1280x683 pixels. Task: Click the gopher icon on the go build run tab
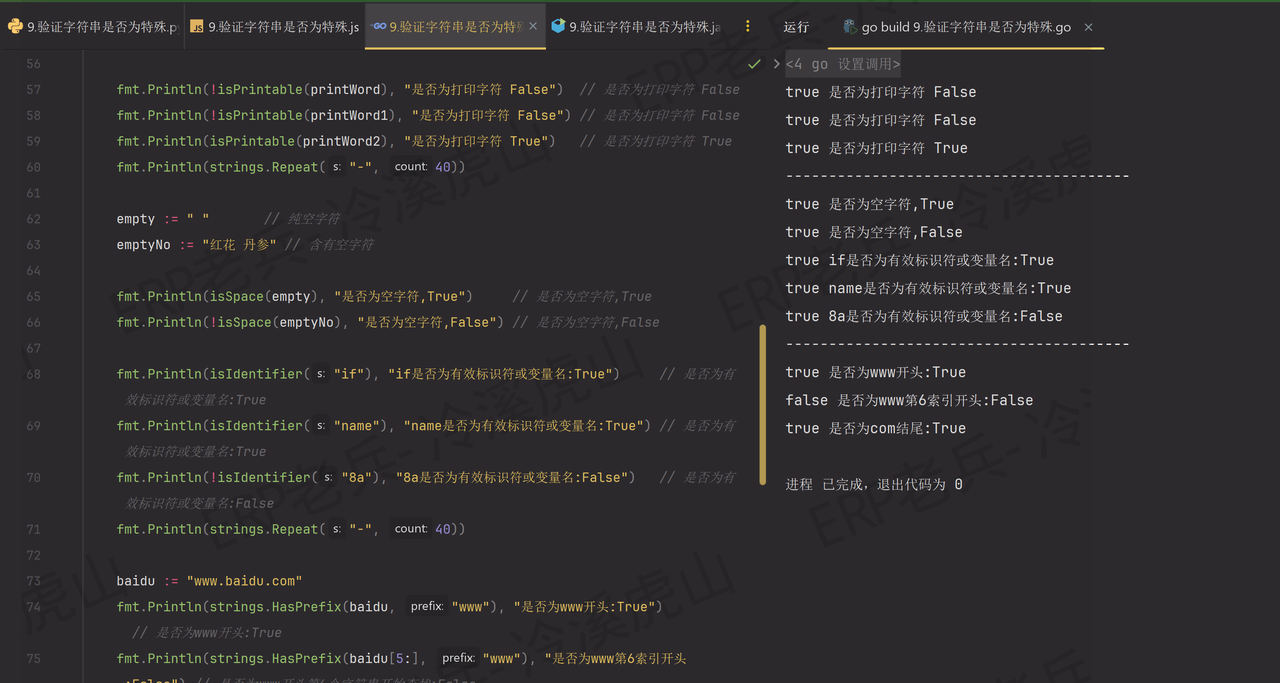point(849,28)
